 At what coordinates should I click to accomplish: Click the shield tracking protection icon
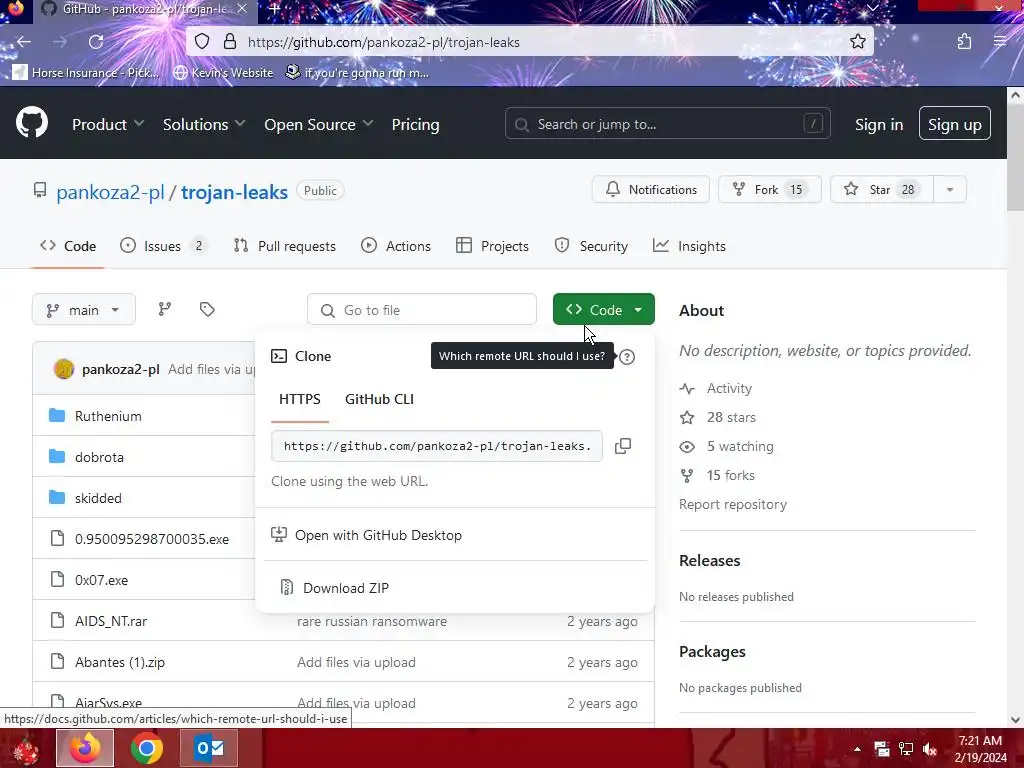202,42
